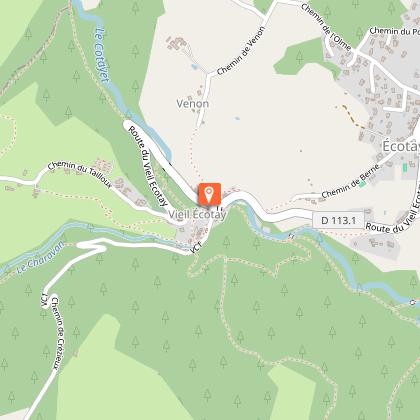Click the small blue pond near Venon
Screen dimensions: 420x420
point(195,67)
